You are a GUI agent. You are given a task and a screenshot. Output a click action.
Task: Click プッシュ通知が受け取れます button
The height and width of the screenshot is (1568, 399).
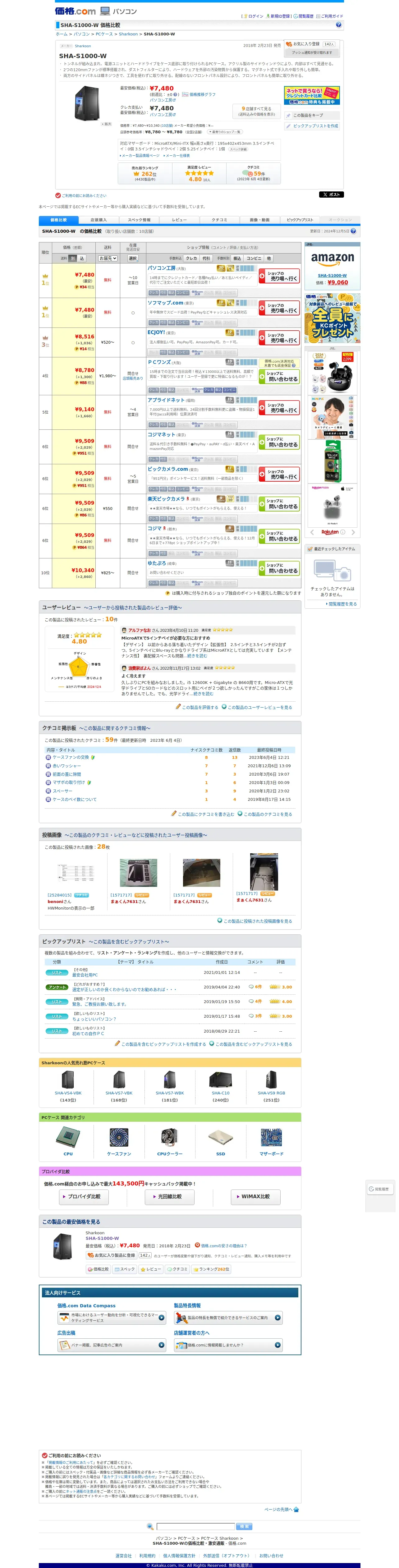click(313, 52)
